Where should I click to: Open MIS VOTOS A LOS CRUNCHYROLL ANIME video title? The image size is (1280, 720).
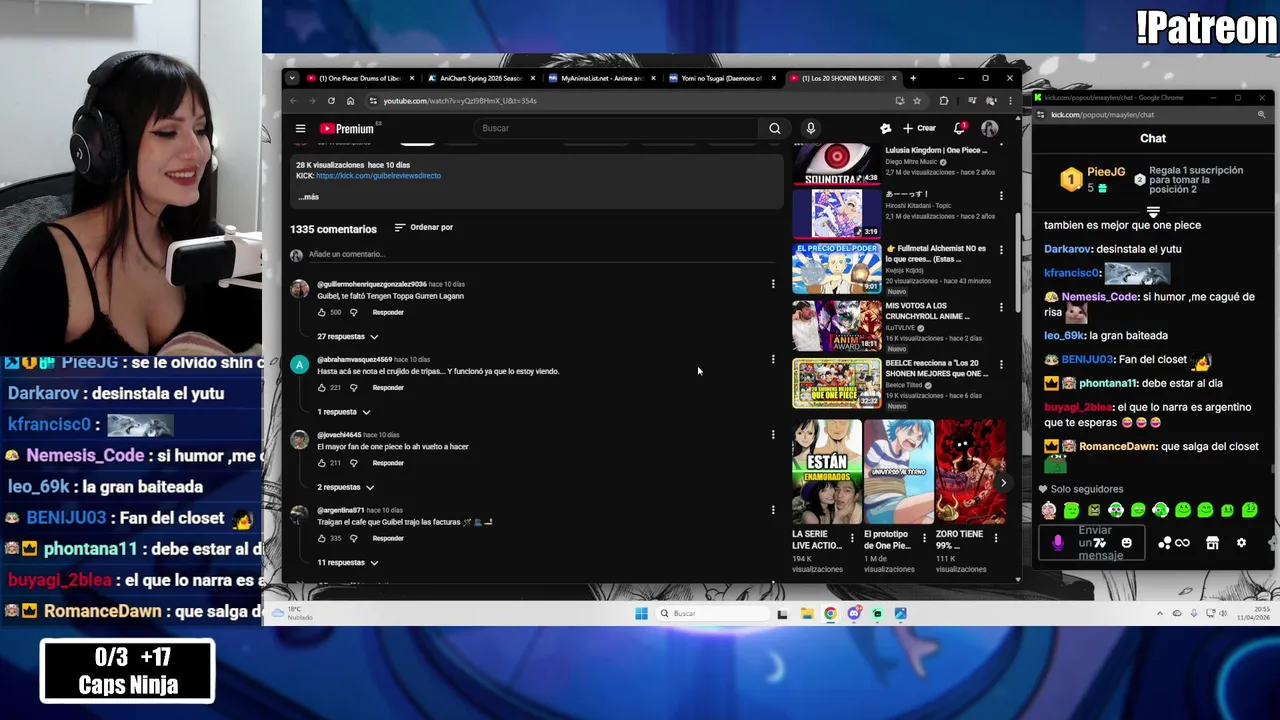(x=931, y=311)
